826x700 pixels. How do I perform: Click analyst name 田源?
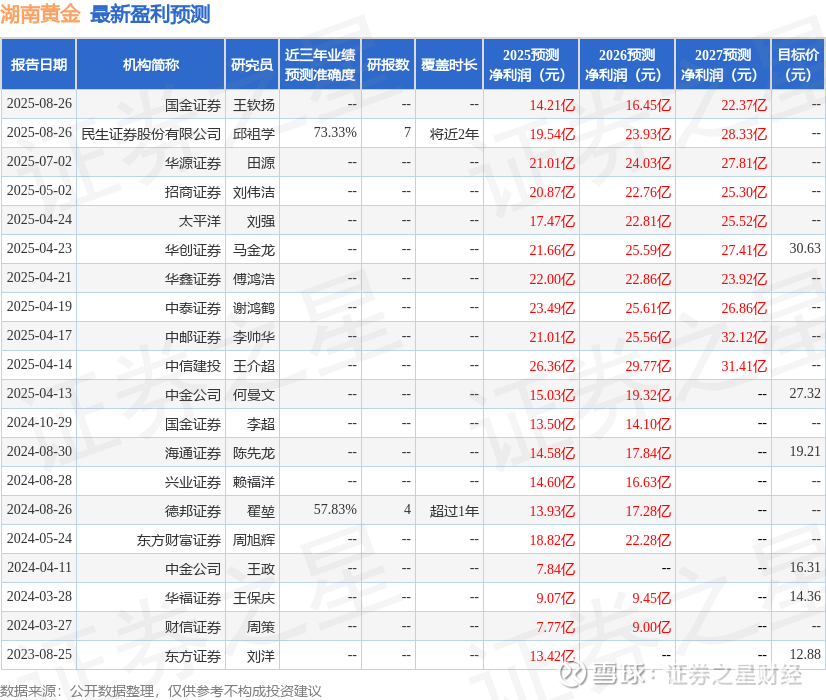(261, 163)
